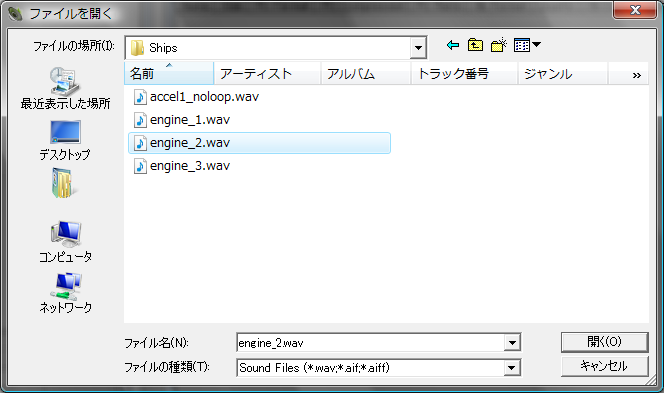664x393 pixels.
Task: Click the engine_1.wav file icon
Action: 140,120
